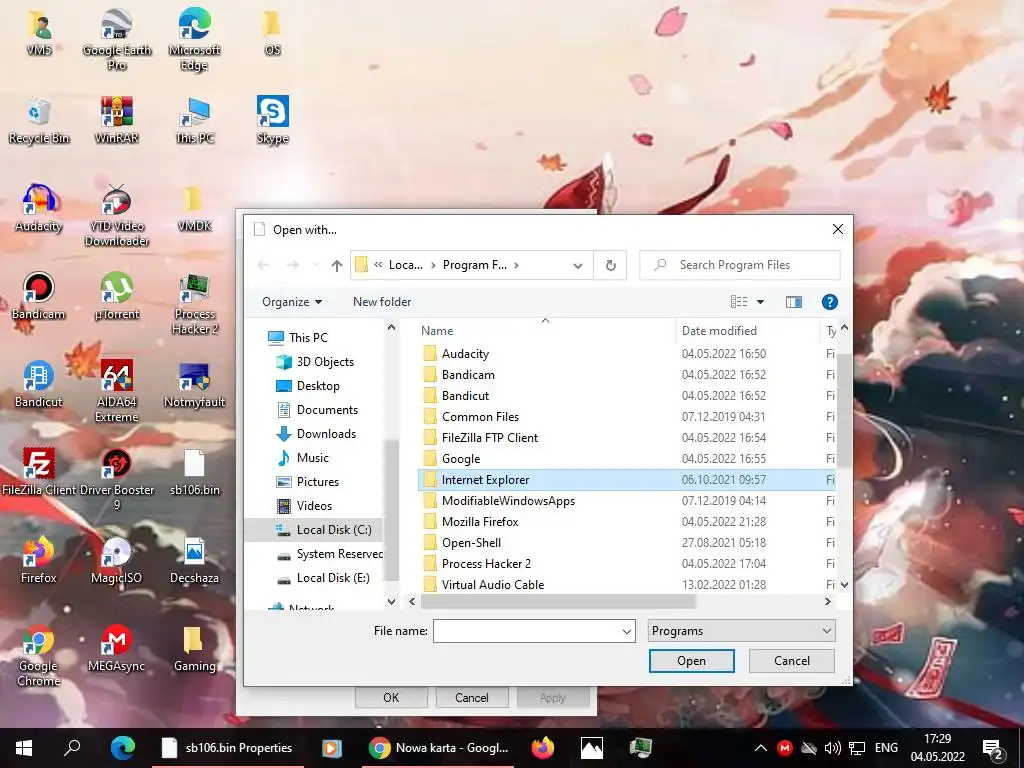This screenshot has width=1024, height=768.
Task: Expand the File name combo box arrow
Action: tap(626, 632)
